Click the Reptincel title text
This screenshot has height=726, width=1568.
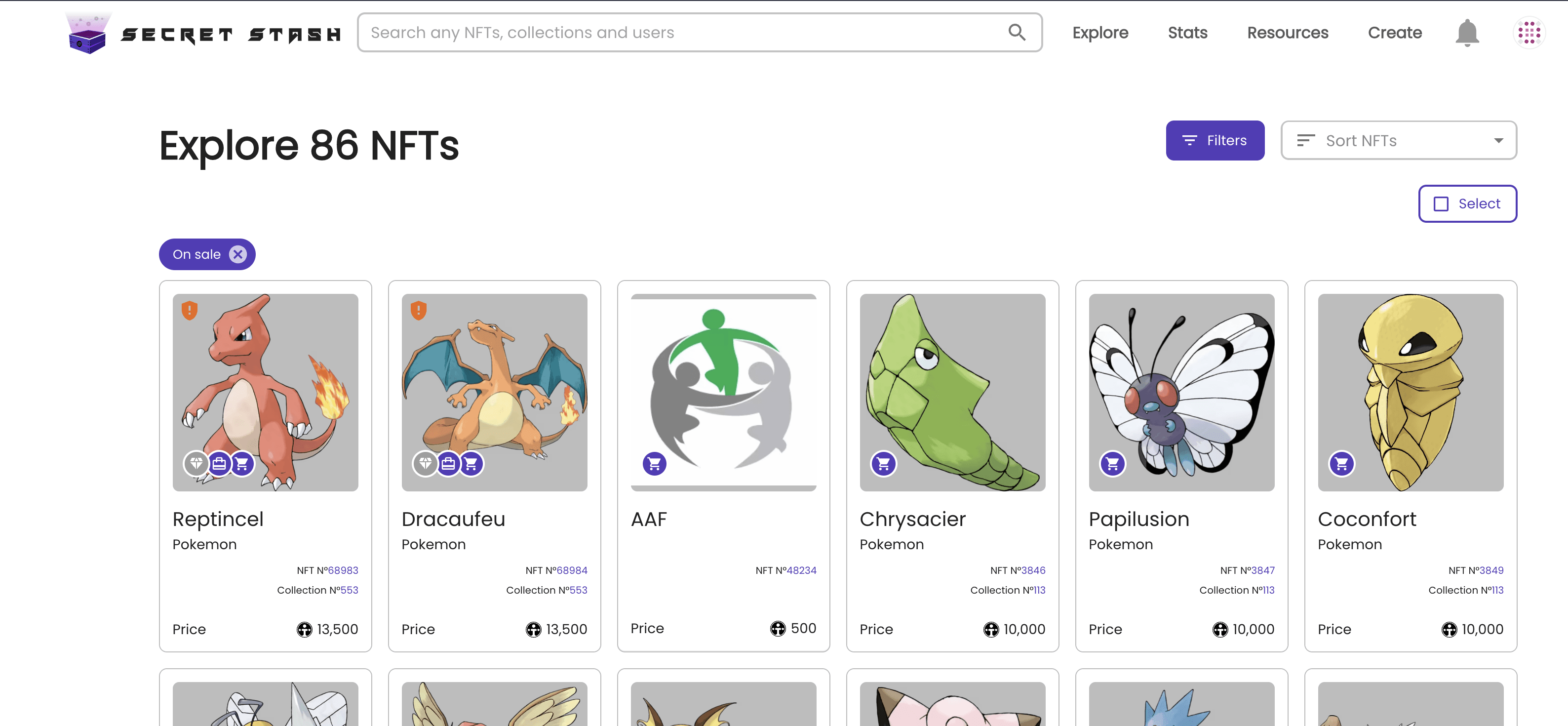[218, 520]
